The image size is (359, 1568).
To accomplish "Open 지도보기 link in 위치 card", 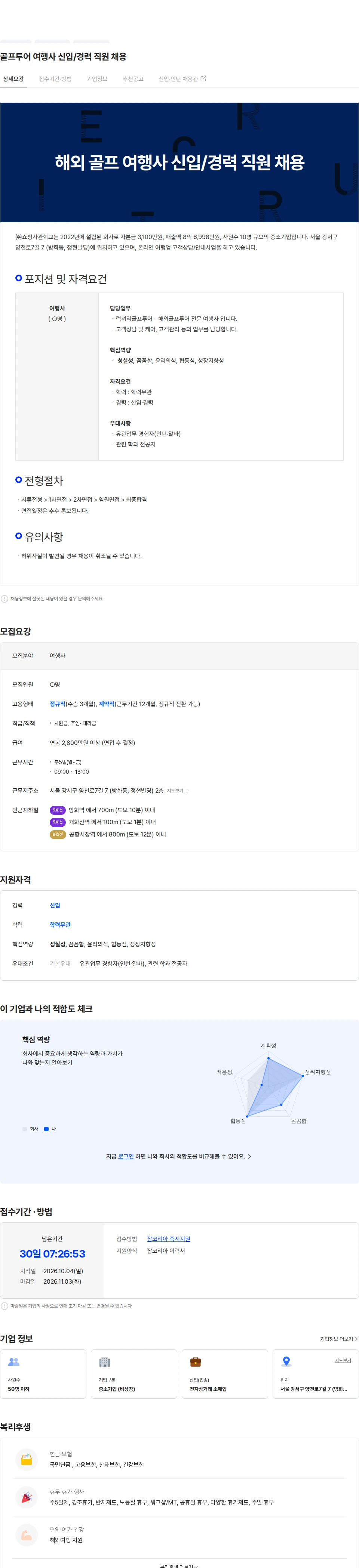I will coord(343,1360).
